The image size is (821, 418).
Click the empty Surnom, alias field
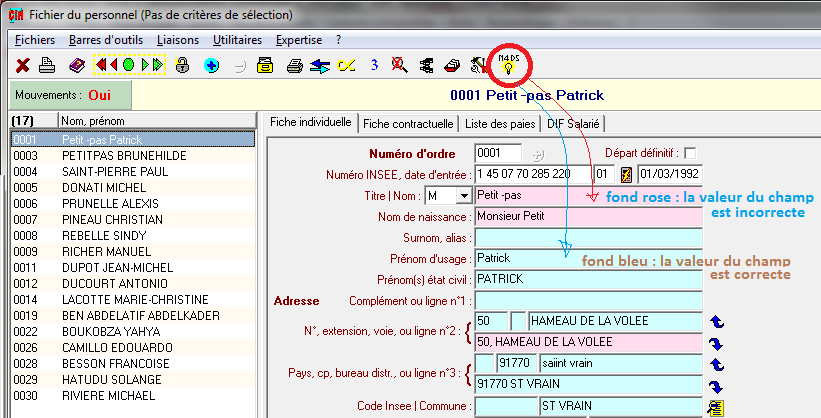[588, 237]
